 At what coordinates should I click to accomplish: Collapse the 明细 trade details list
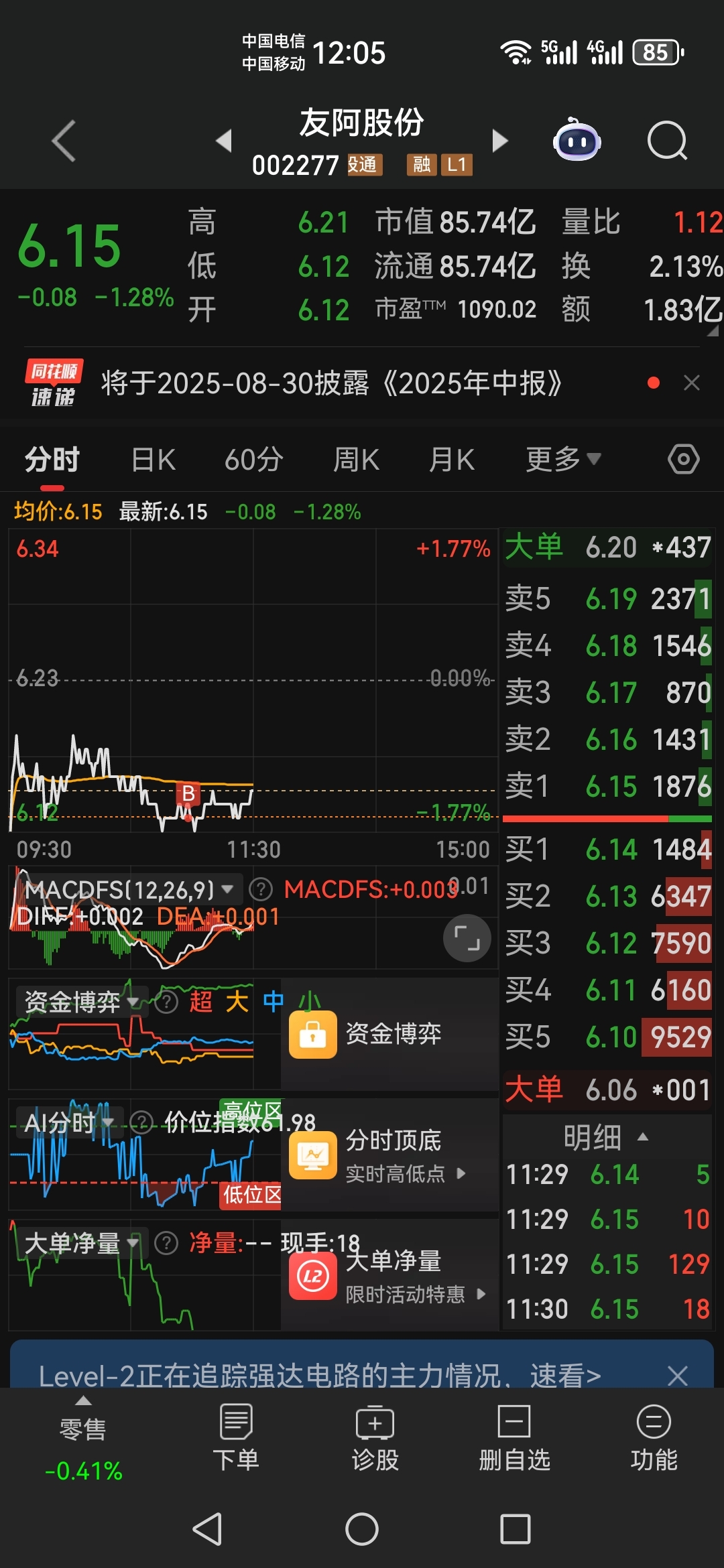point(606,1137)
